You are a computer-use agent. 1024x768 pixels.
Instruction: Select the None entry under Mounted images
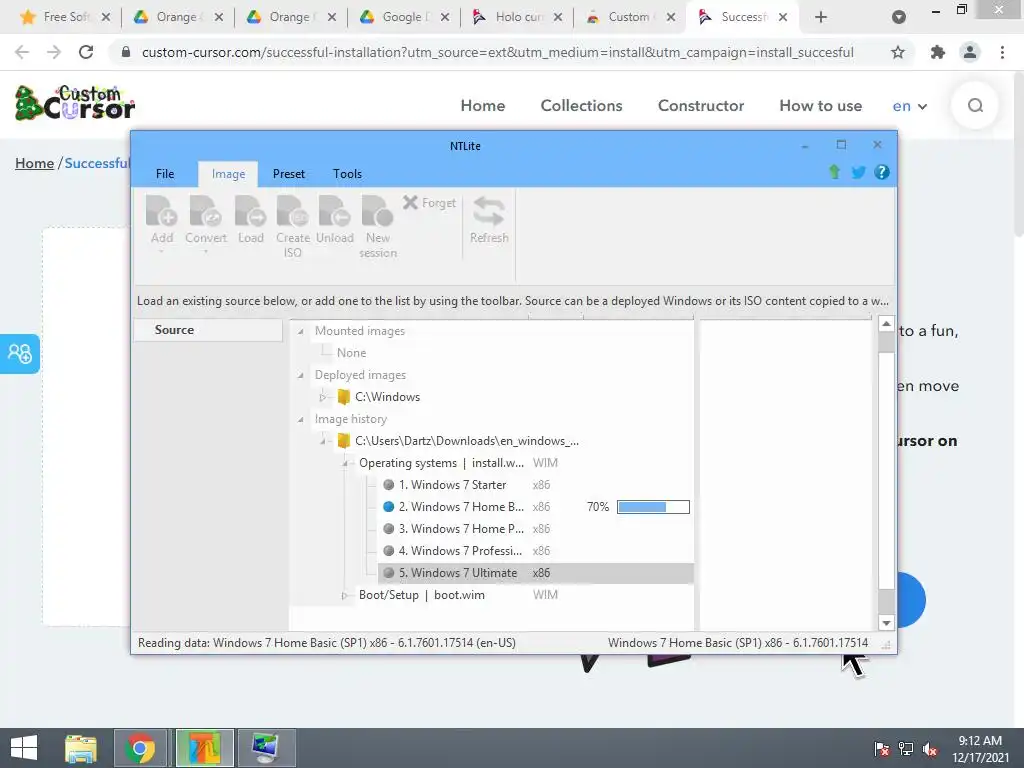coord(351,353)
